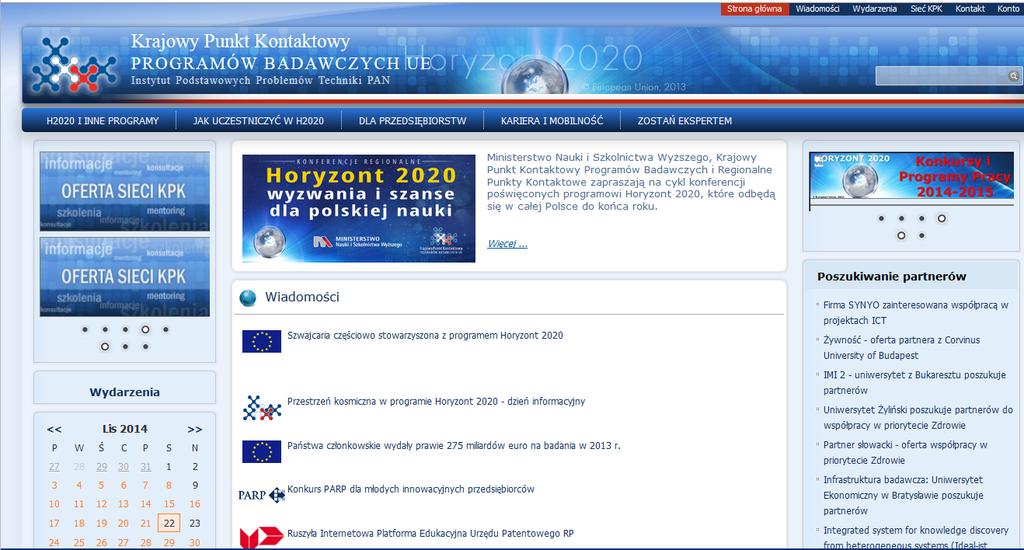1024x550 pixels.
Task: Open Wiadomości top menu item
Action: coord(817,8)
